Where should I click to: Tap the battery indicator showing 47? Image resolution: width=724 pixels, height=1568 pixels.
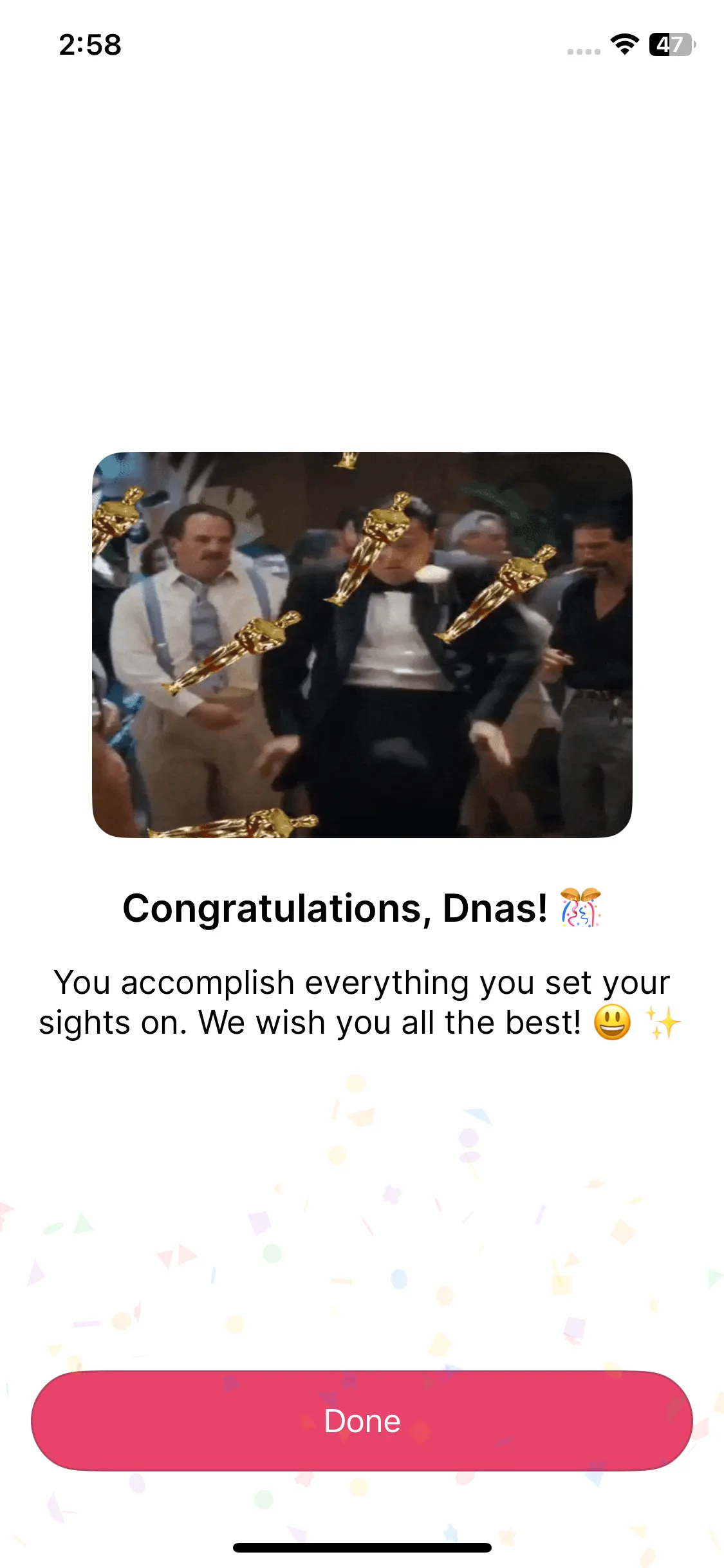pos(672,44)
